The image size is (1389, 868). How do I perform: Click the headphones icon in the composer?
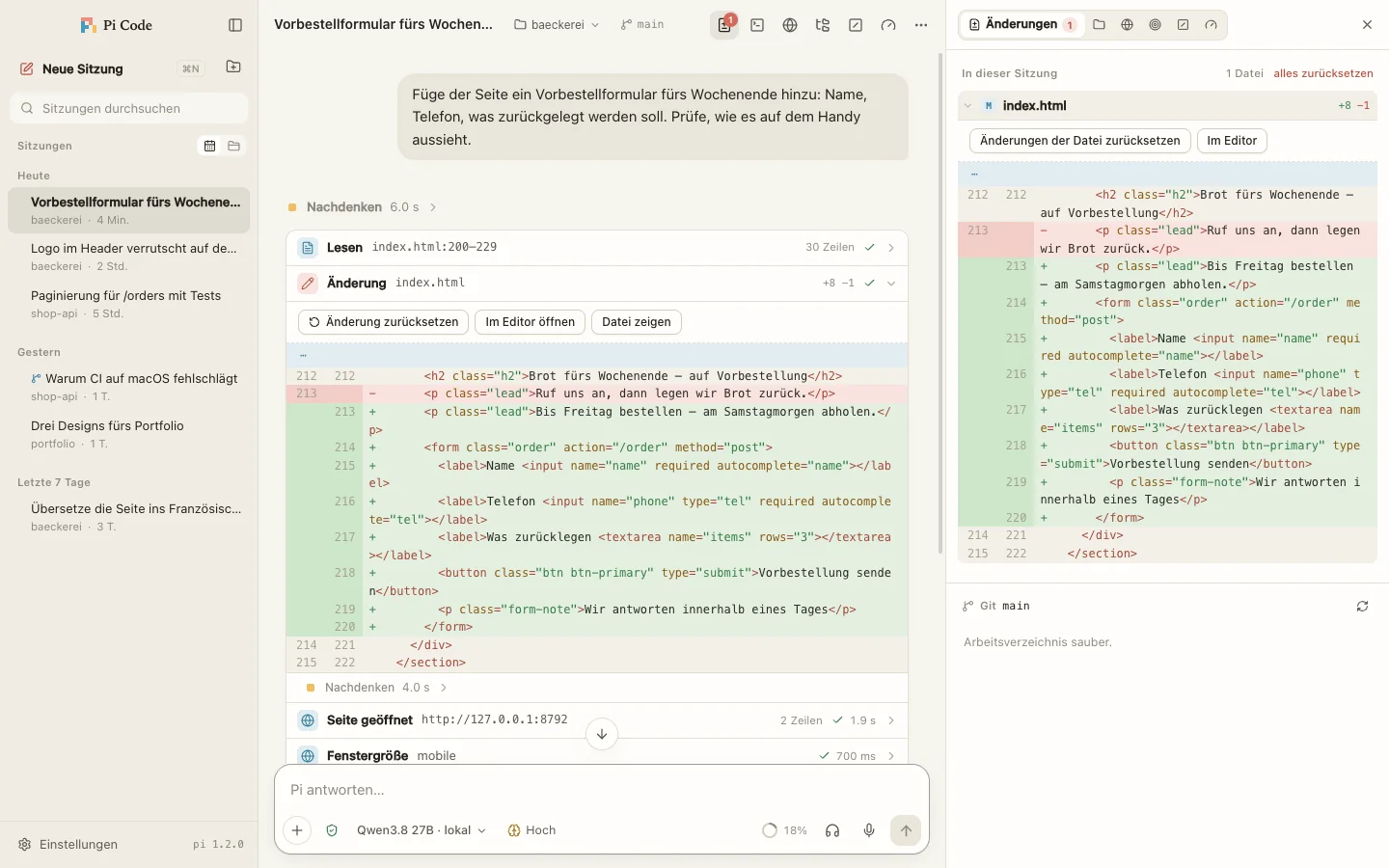[x=832, y=830]
